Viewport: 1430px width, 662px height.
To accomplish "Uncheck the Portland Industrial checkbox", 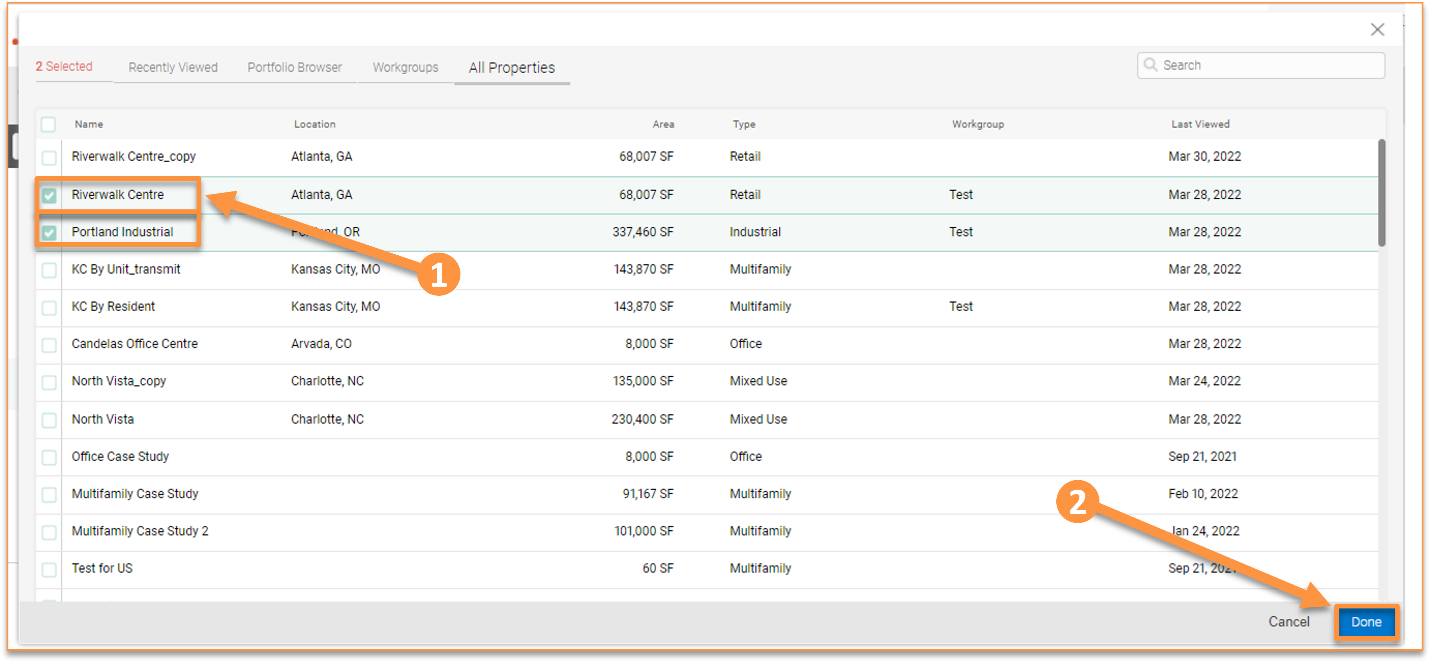I will (x=48, y=232).
